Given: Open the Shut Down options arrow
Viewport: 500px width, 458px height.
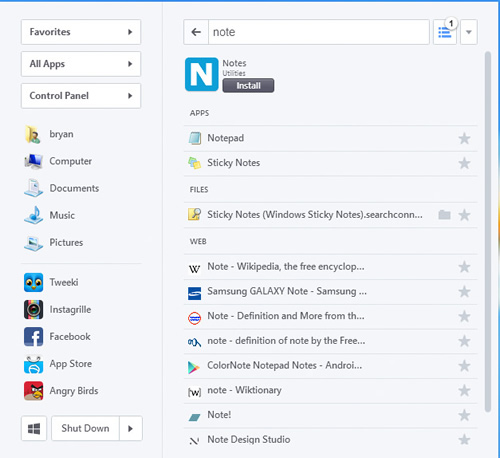Looking at the screenshot, I should tap(131, 428).
